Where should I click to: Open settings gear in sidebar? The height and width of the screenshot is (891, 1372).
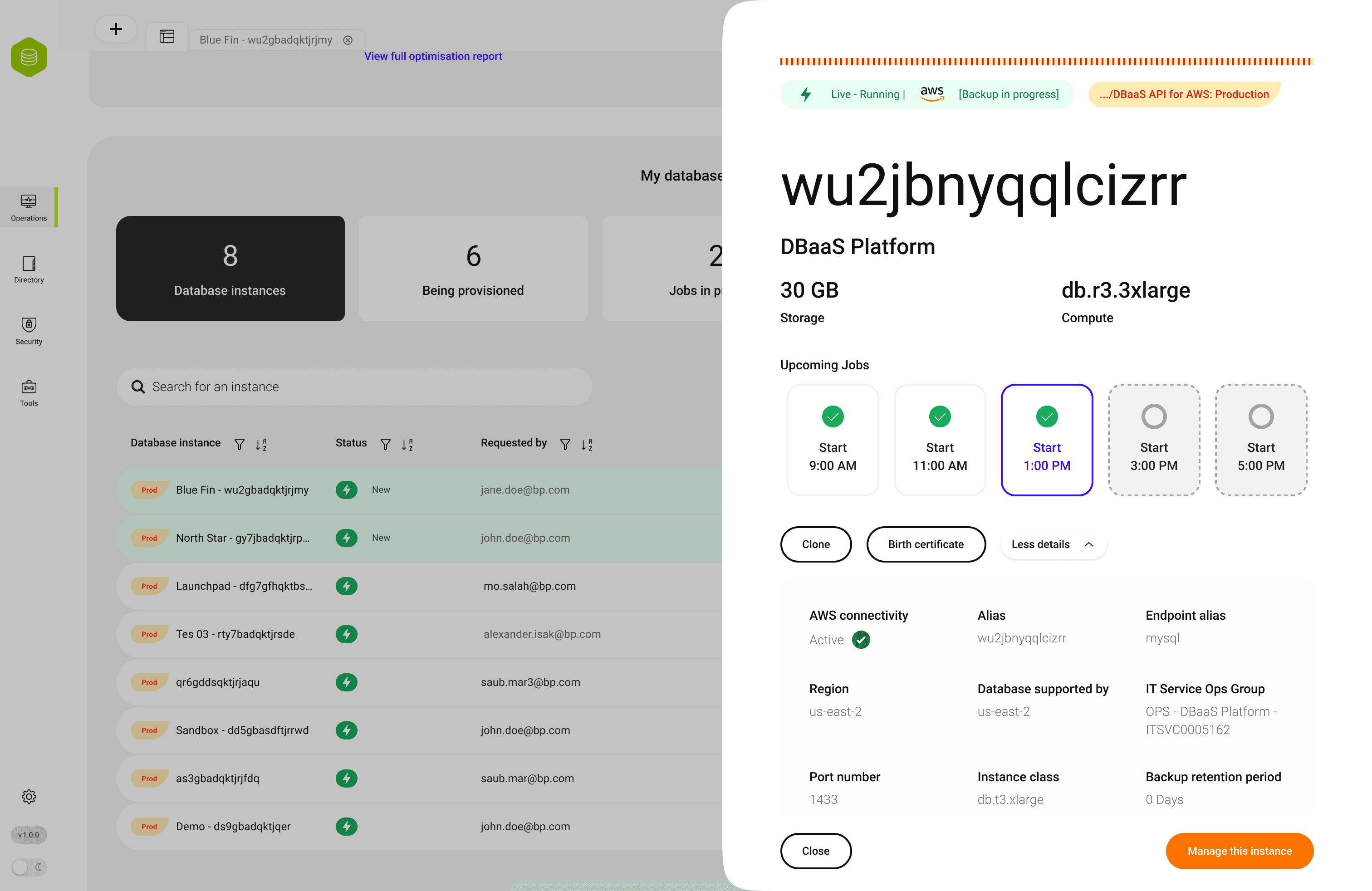click(29, 796)
